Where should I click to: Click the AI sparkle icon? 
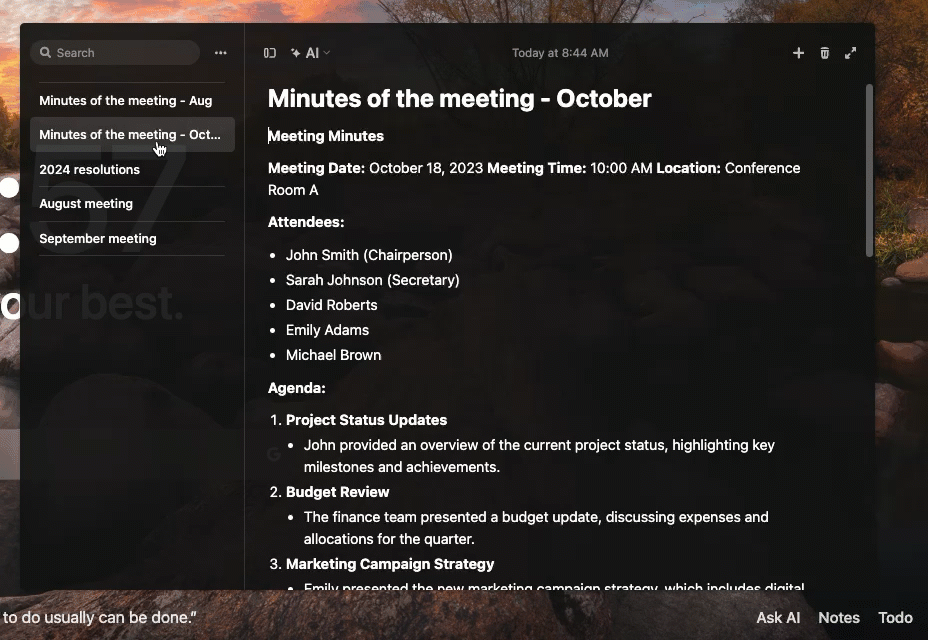(x=296, y=53)
